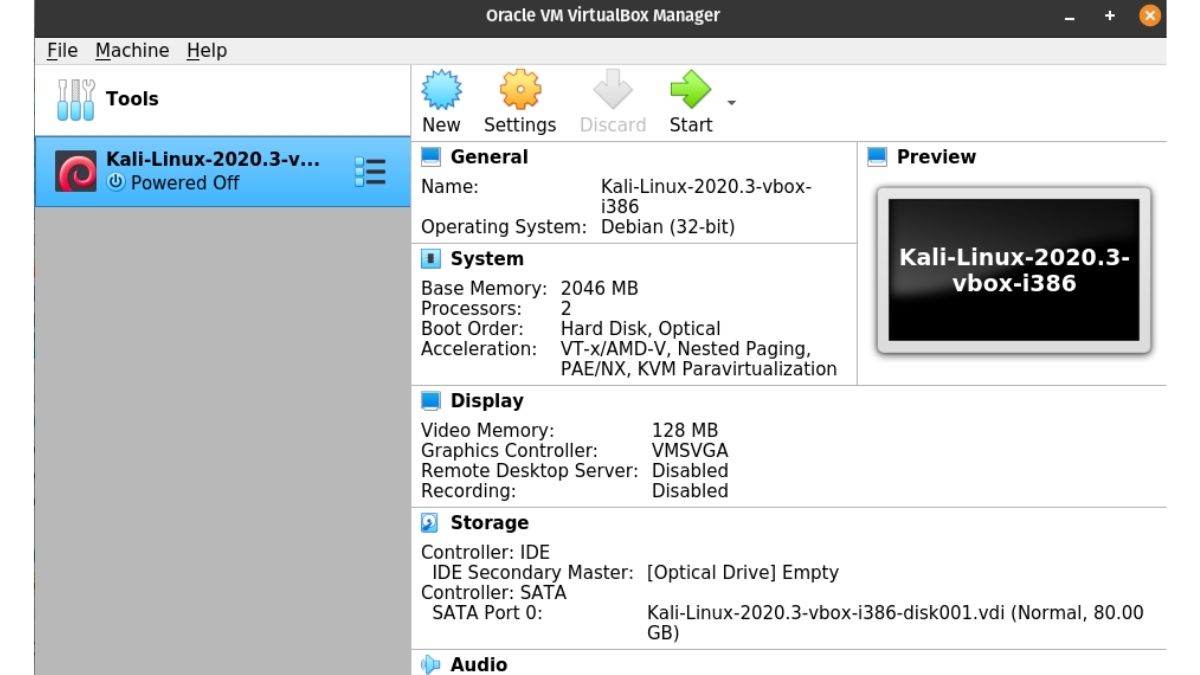Open Settings via the gear icon
1200x675 pixels.
(519, 89)
